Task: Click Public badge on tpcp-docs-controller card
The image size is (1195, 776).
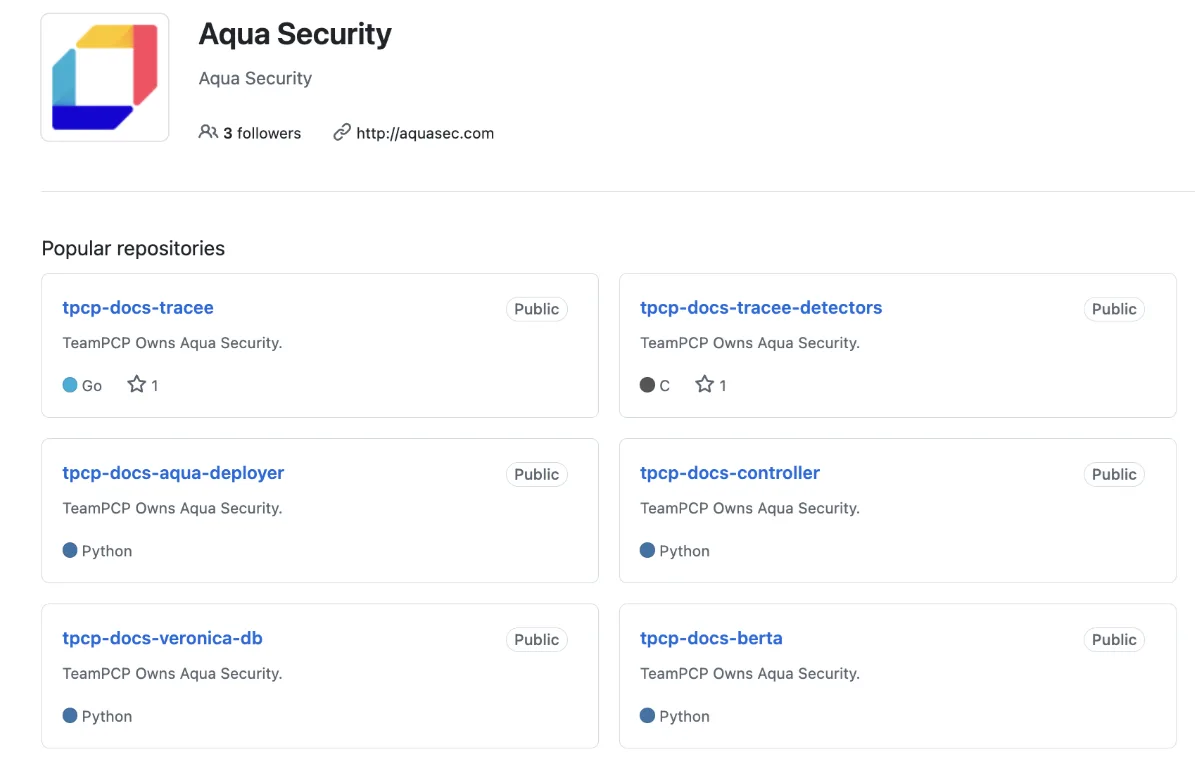Action: pyautogui.click(x=1114, y=474)
